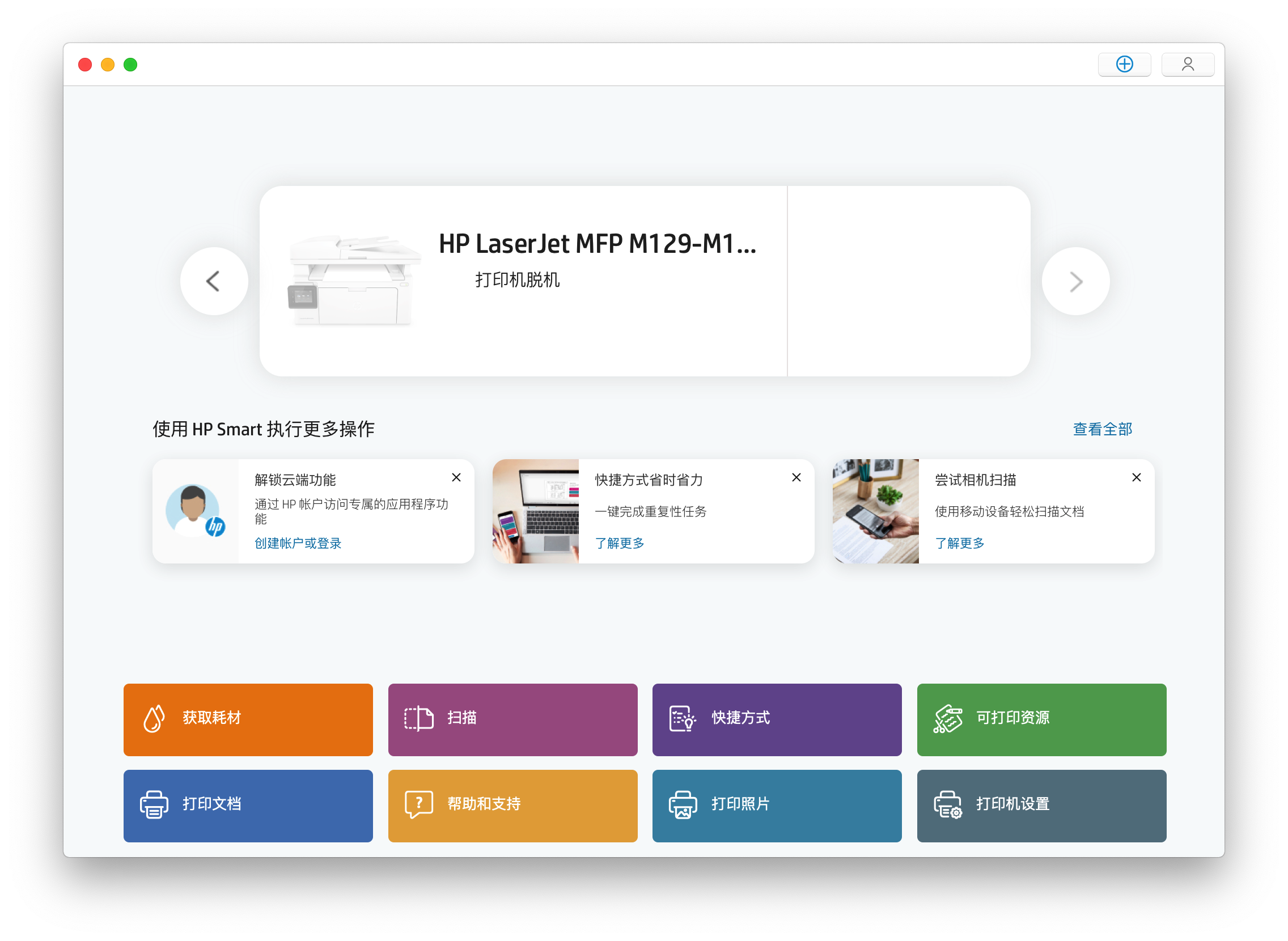Click the add printer plus icon

(x=1124, y=65)
